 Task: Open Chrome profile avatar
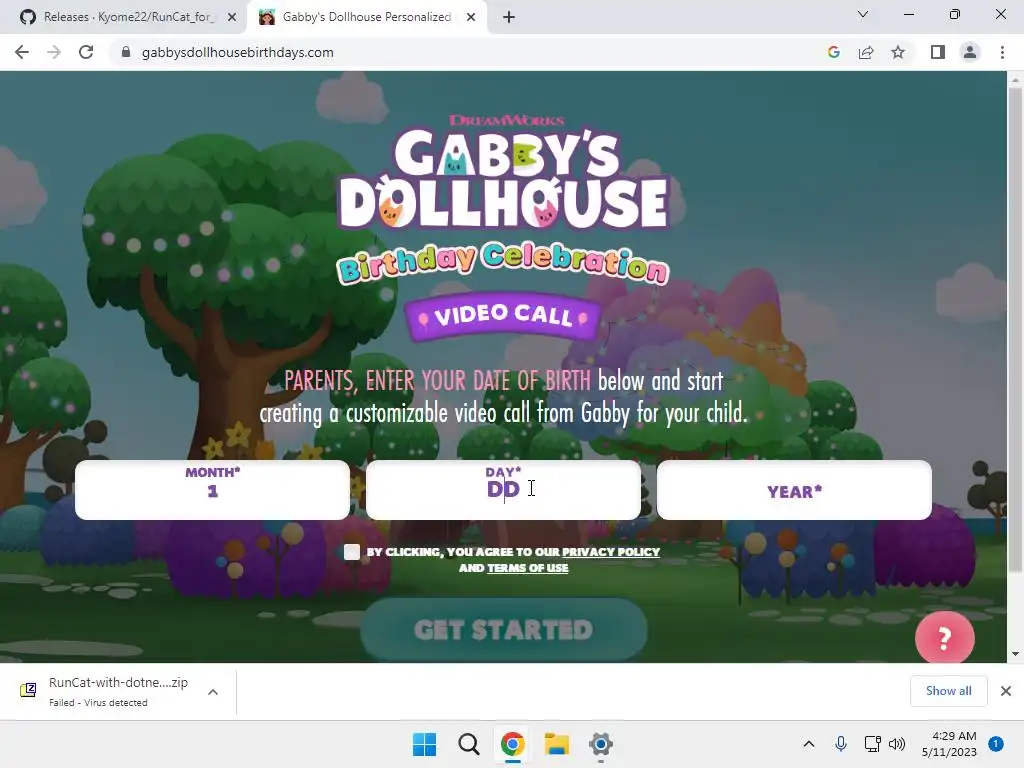[970, 52]
